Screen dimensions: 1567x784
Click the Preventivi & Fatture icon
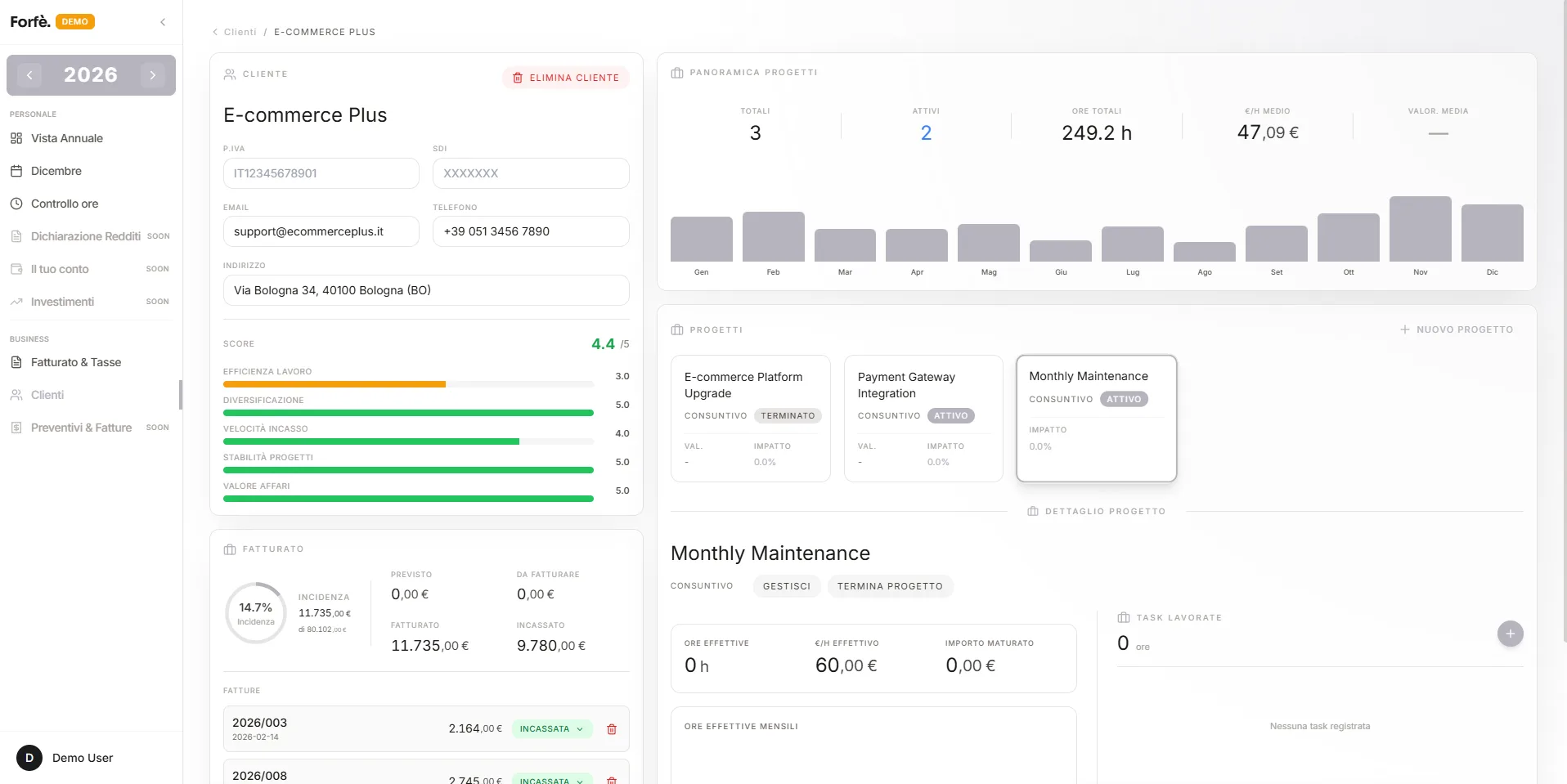tap(16, 428)
